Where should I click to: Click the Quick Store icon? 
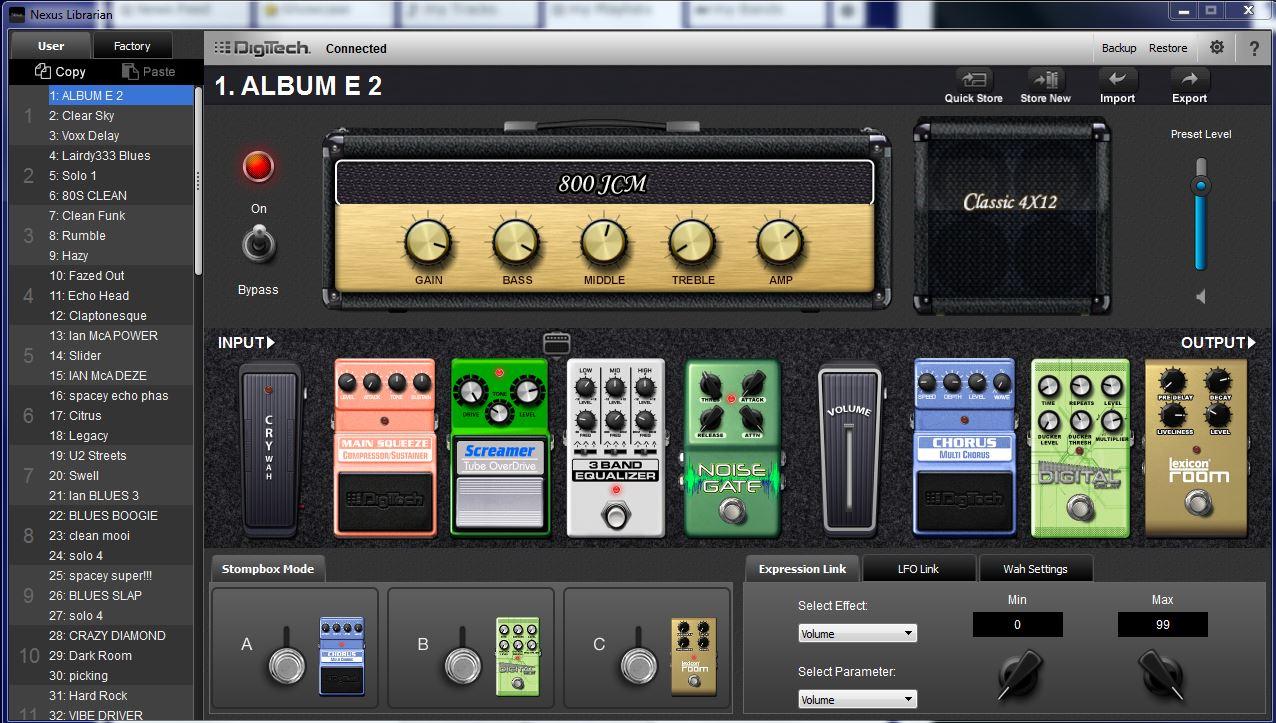pyautogui.click(x=974, y=80)
